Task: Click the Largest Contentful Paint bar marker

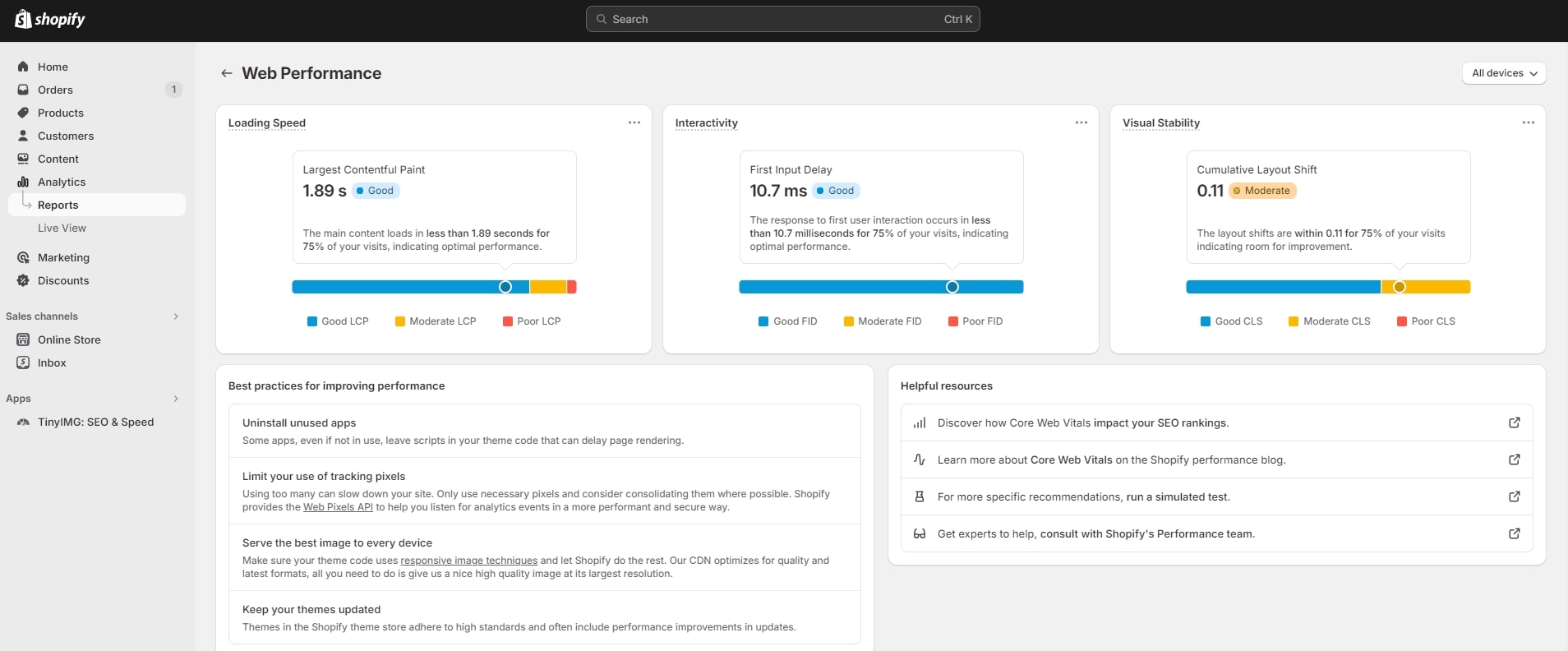Action: click(505, 287)
